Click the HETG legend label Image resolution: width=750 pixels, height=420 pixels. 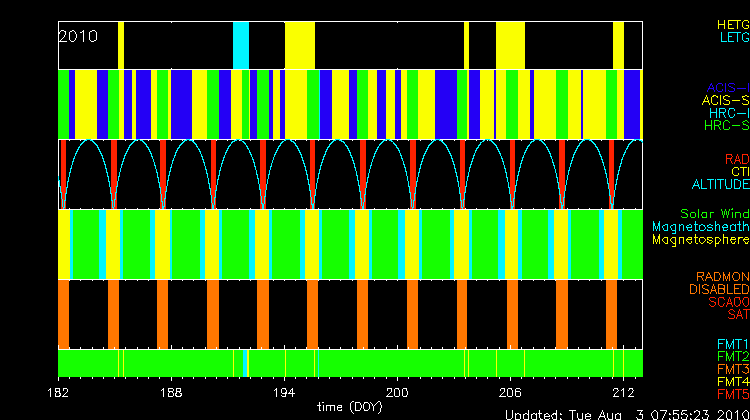(732, 23)
